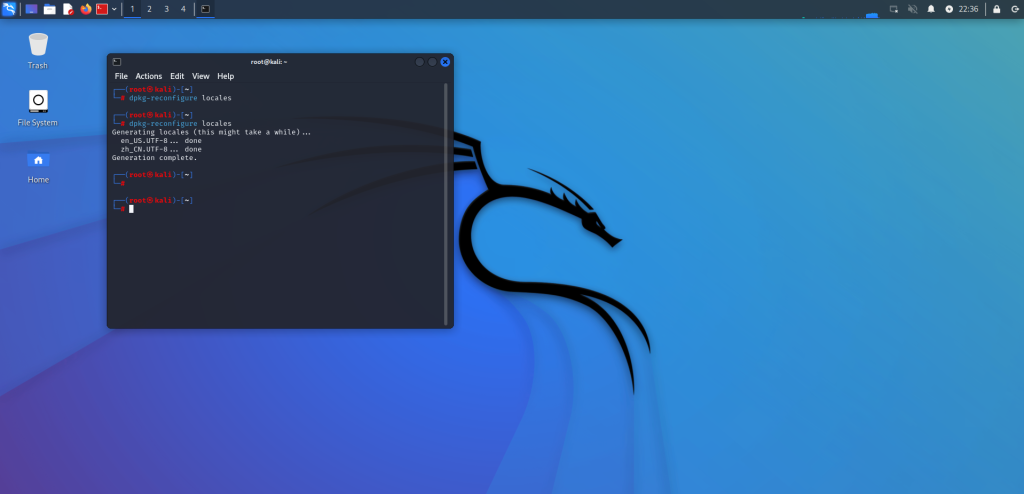
Task: Click the power manager tray icon
Action: (x=949, y=9)
